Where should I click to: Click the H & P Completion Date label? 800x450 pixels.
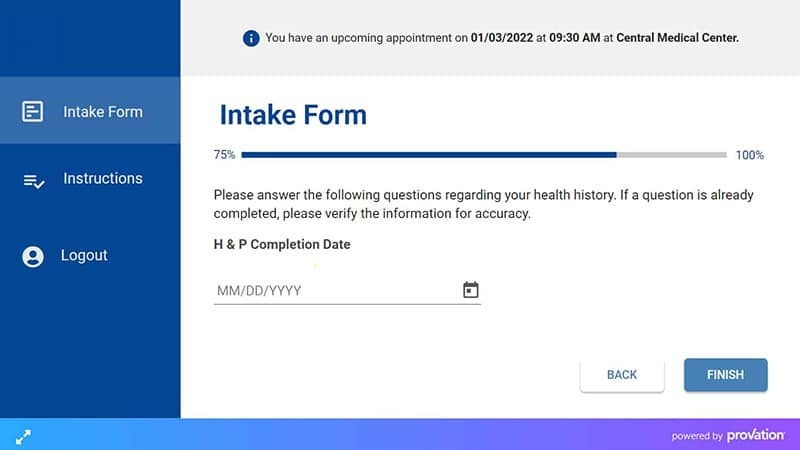coord(282,244)
